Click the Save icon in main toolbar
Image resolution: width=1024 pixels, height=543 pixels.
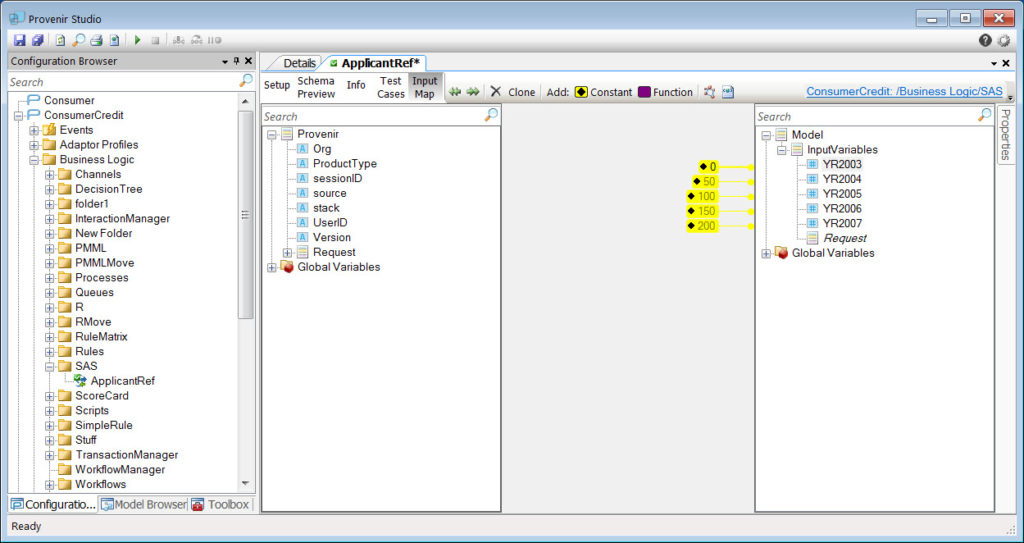[20, 41]
